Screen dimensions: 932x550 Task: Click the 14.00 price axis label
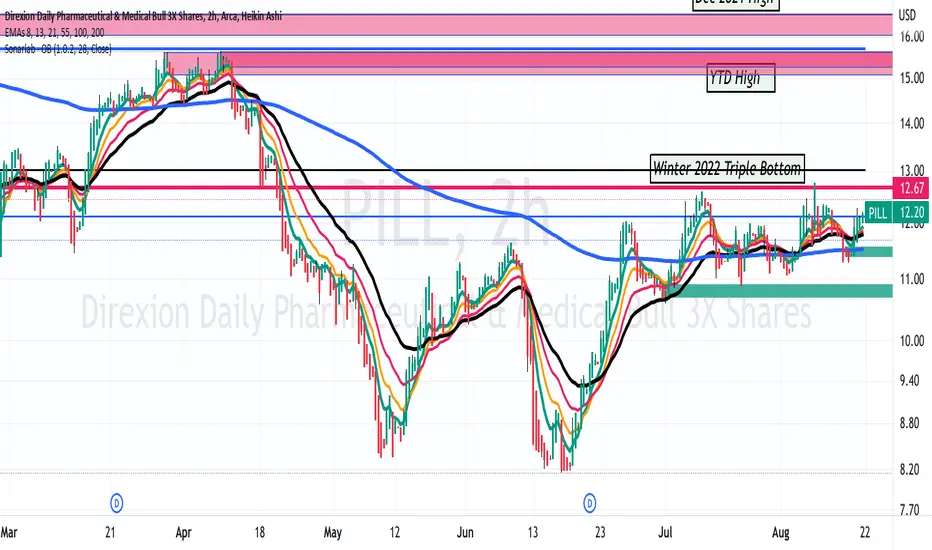[912, 123]
